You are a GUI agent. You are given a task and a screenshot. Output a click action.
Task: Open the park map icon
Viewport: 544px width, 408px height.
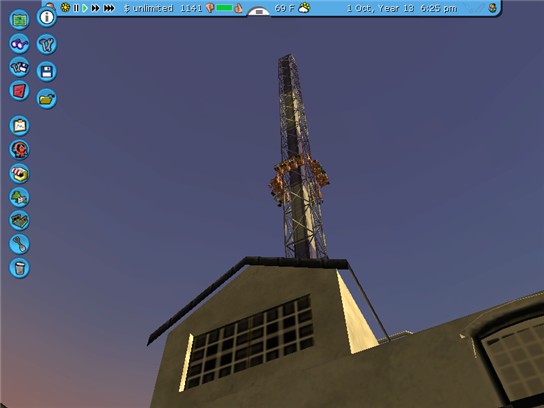19,19
